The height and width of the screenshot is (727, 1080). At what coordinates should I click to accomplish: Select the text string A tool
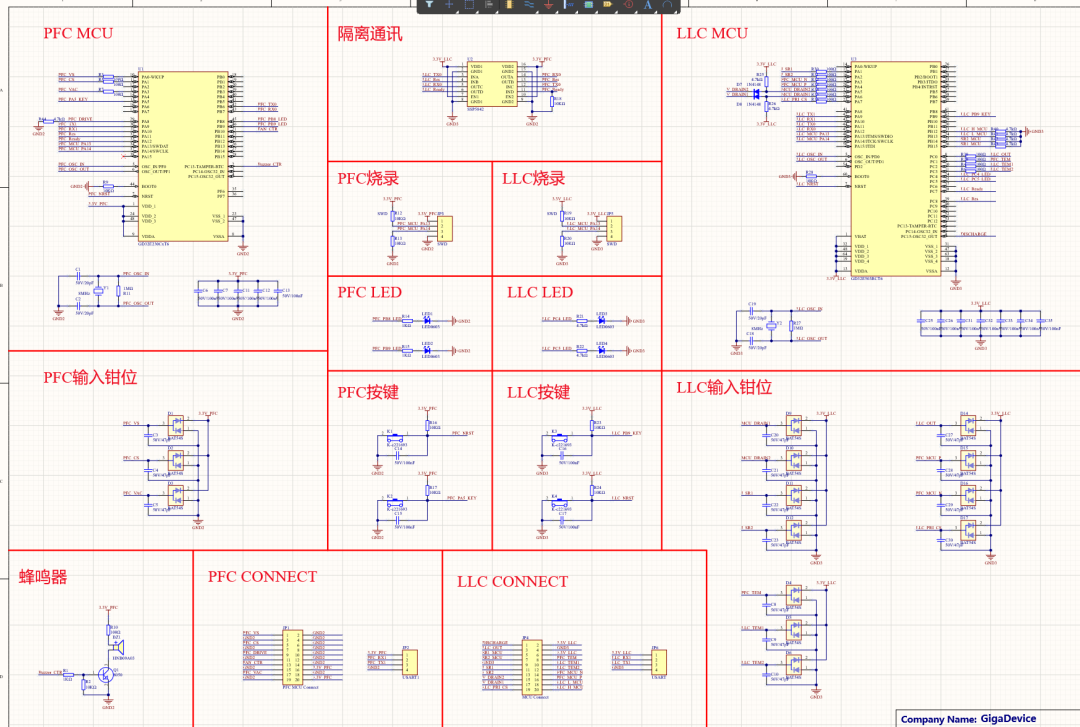point(648,5)
